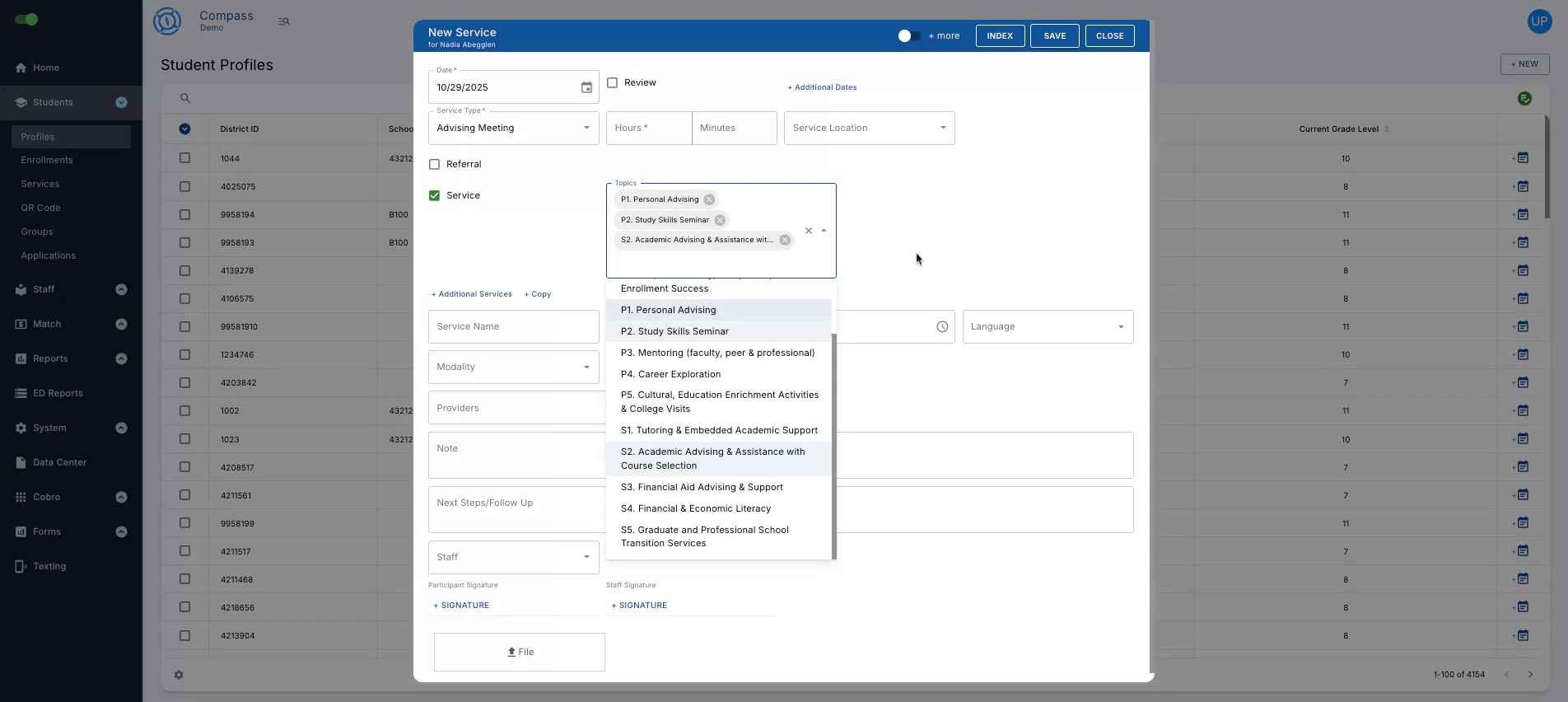The image size is (1568, 702).
Task: Click the SAVE button
Action: coord(1054,36)
